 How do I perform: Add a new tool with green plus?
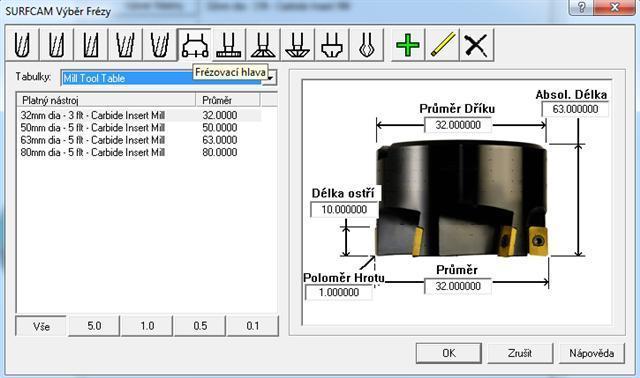click(x=408, y=45)
